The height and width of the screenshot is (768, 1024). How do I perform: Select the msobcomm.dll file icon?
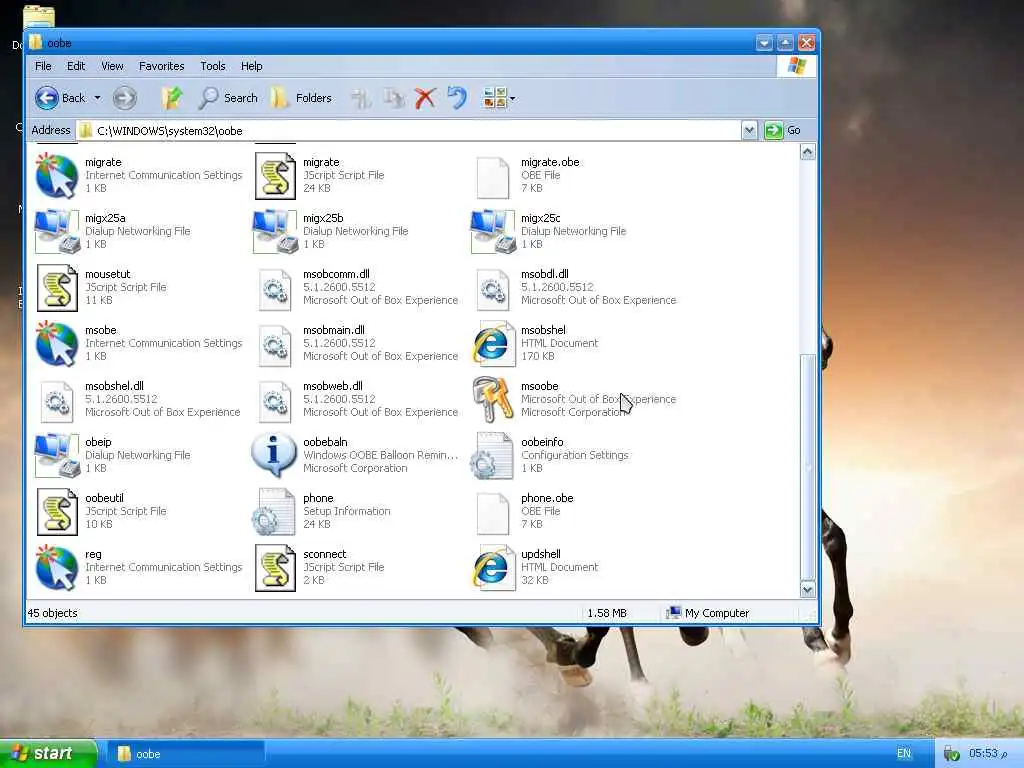275,289
